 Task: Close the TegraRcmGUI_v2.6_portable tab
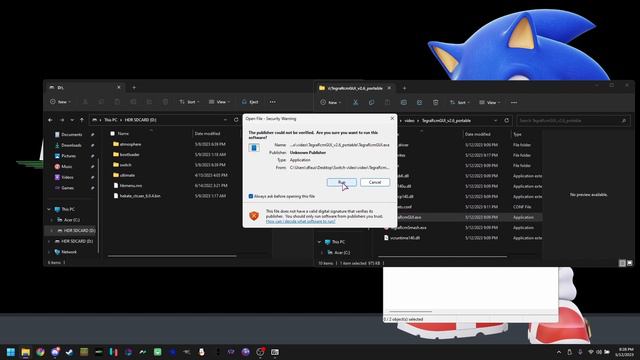(x=389, y=88)
